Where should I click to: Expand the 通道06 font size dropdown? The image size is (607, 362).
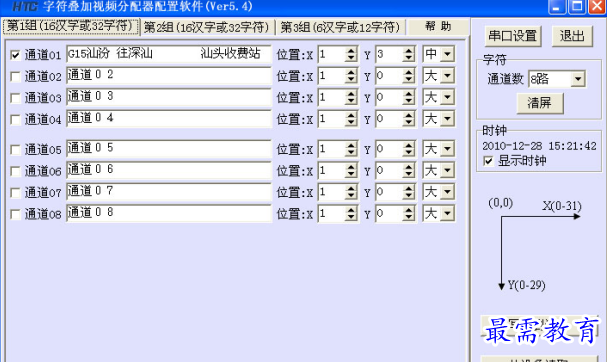[x=448, y=170]
